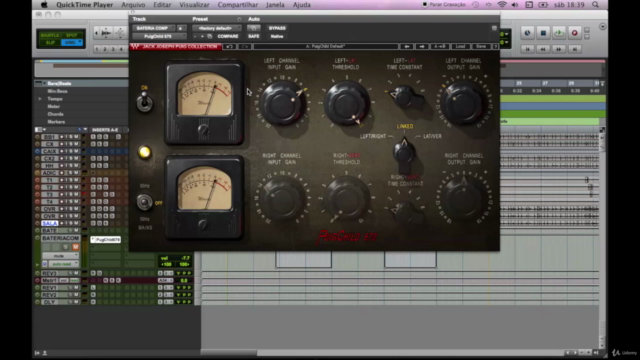
Task: Adjust the Left Channel Output Gain knob
Action: coord(463,103)
